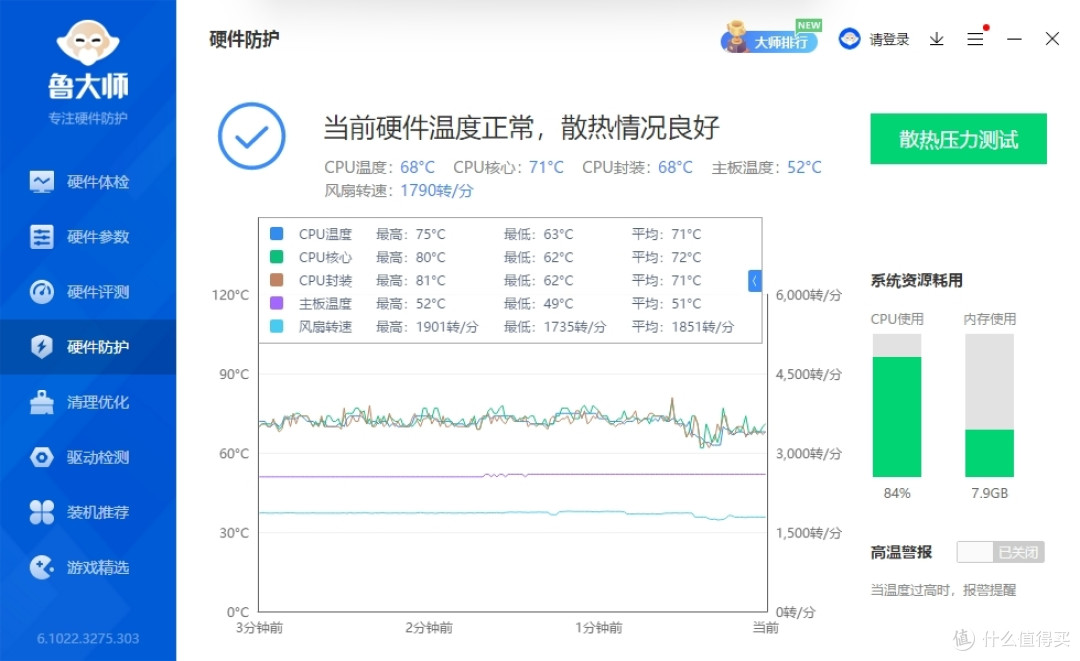Viewport: 1080px width, 661px height.
Task: Select 硬件防护 sidebar item
Action: pos(88,347)
